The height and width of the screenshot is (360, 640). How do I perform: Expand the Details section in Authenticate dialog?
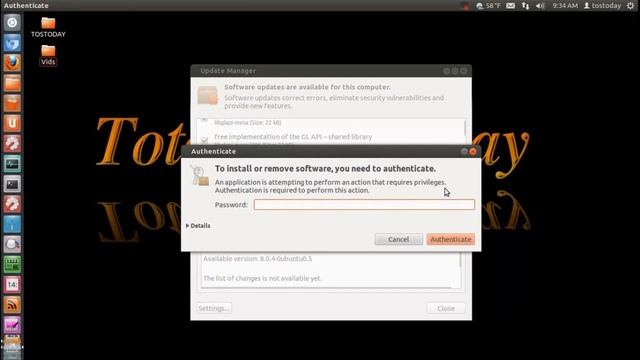(198, 226)
